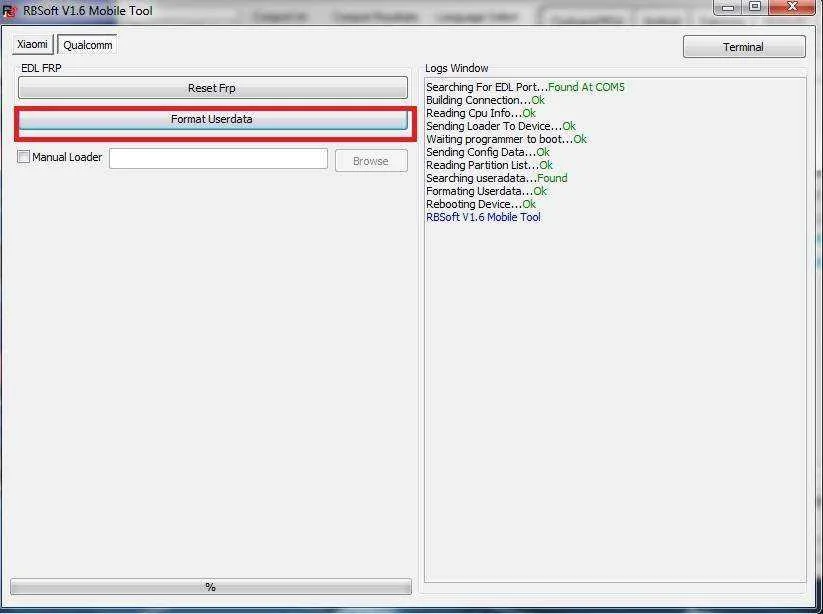The width and height of the screenshot is (823, 614).
Task: Select log line 'Sending Config Data...Ok'
Action: click(488, 152)
